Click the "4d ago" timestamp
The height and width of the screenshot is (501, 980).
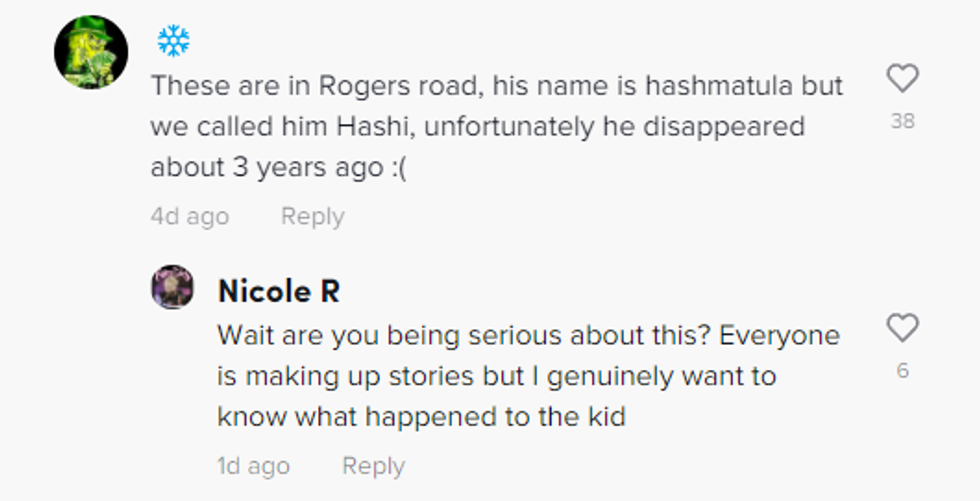[189, 216]
